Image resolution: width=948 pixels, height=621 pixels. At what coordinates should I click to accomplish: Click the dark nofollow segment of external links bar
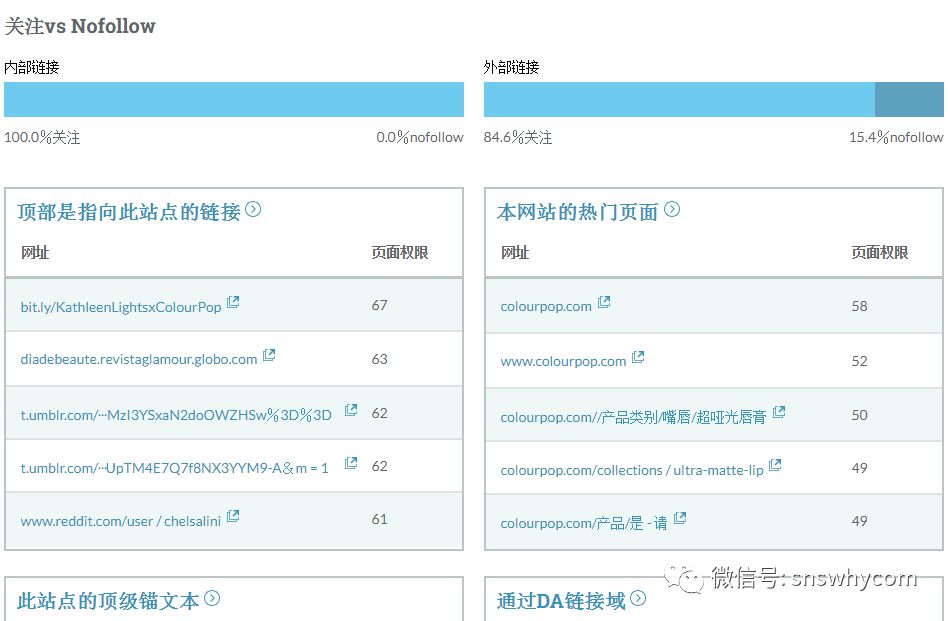pyautogui.click(x=910, y=99)
